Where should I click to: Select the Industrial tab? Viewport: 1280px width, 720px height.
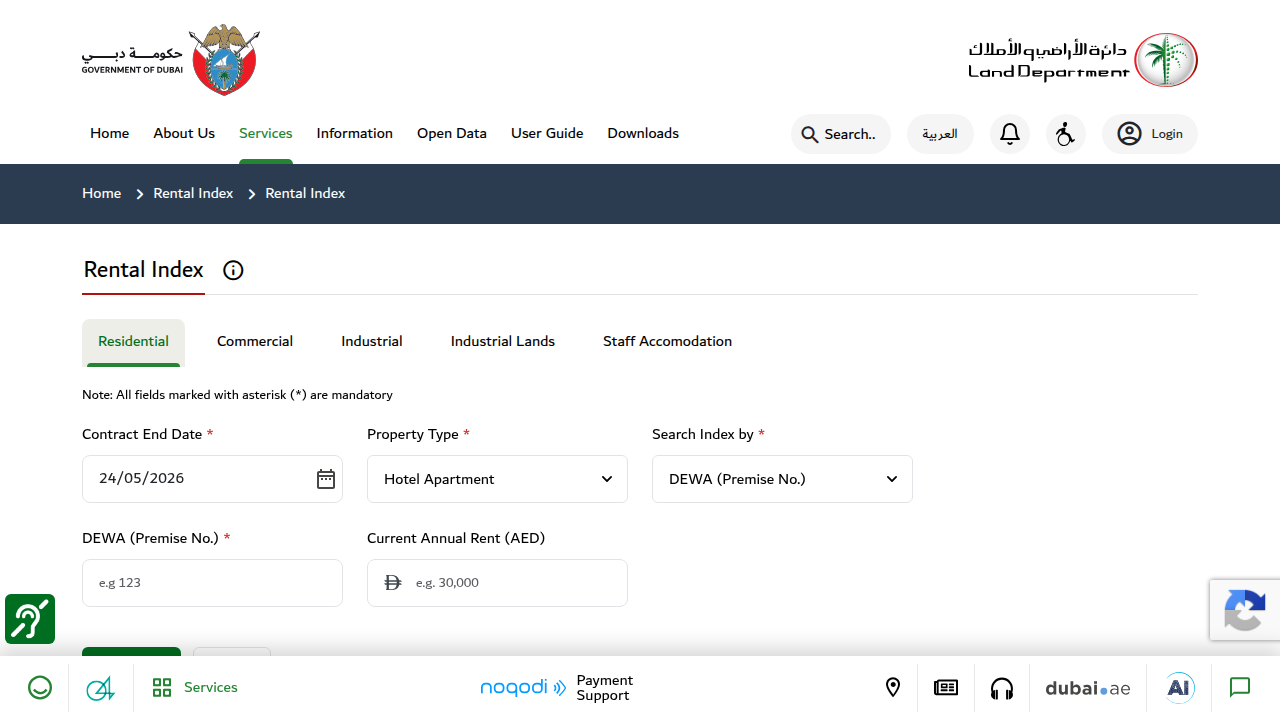coord(372,342)
